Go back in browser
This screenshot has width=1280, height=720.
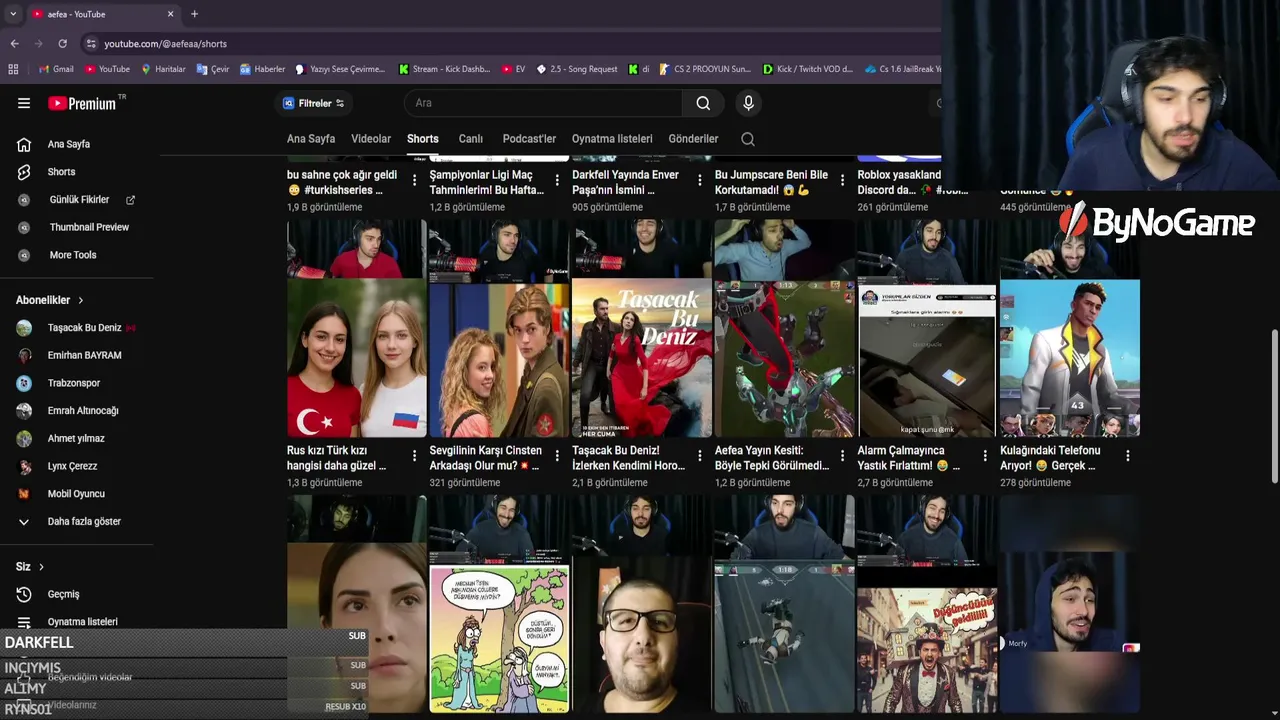click(x=14, y=44)
